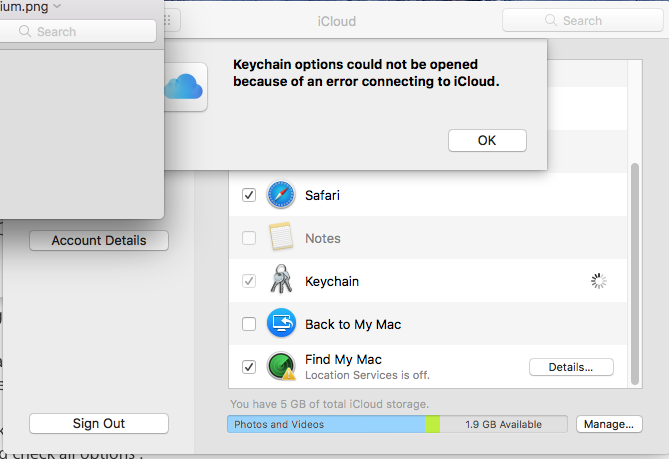Click the Keychain loading spinner
Screen dimensions: 669x459
tap(599, 281)
